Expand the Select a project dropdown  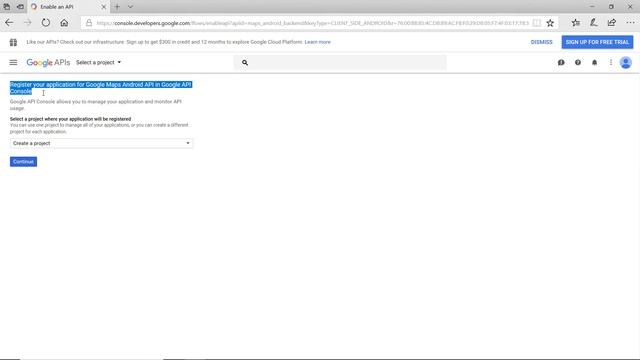(x=98, y=62)
